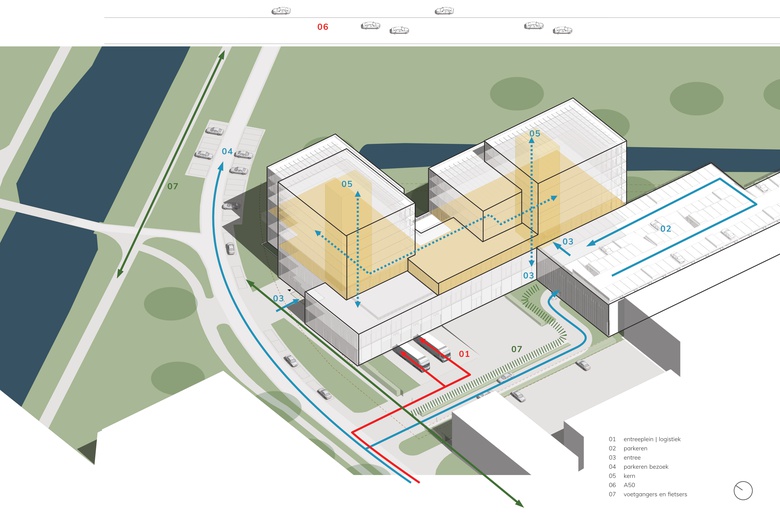
Task: Click the 05 label on the right tower
Action: (x=534, y=133)
